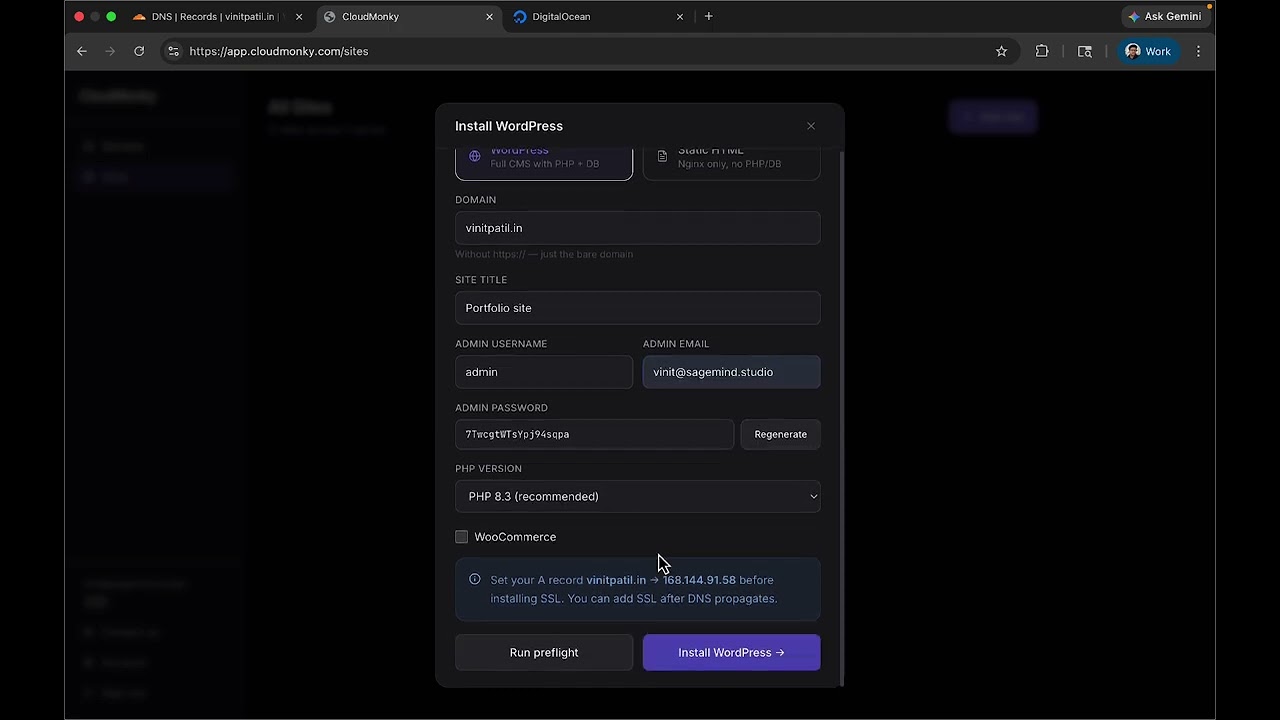This screenshot has height=720, width=1280.
Task: Click the Site Title field 'Portfolio site'
Action: click(x=638, y=308)
